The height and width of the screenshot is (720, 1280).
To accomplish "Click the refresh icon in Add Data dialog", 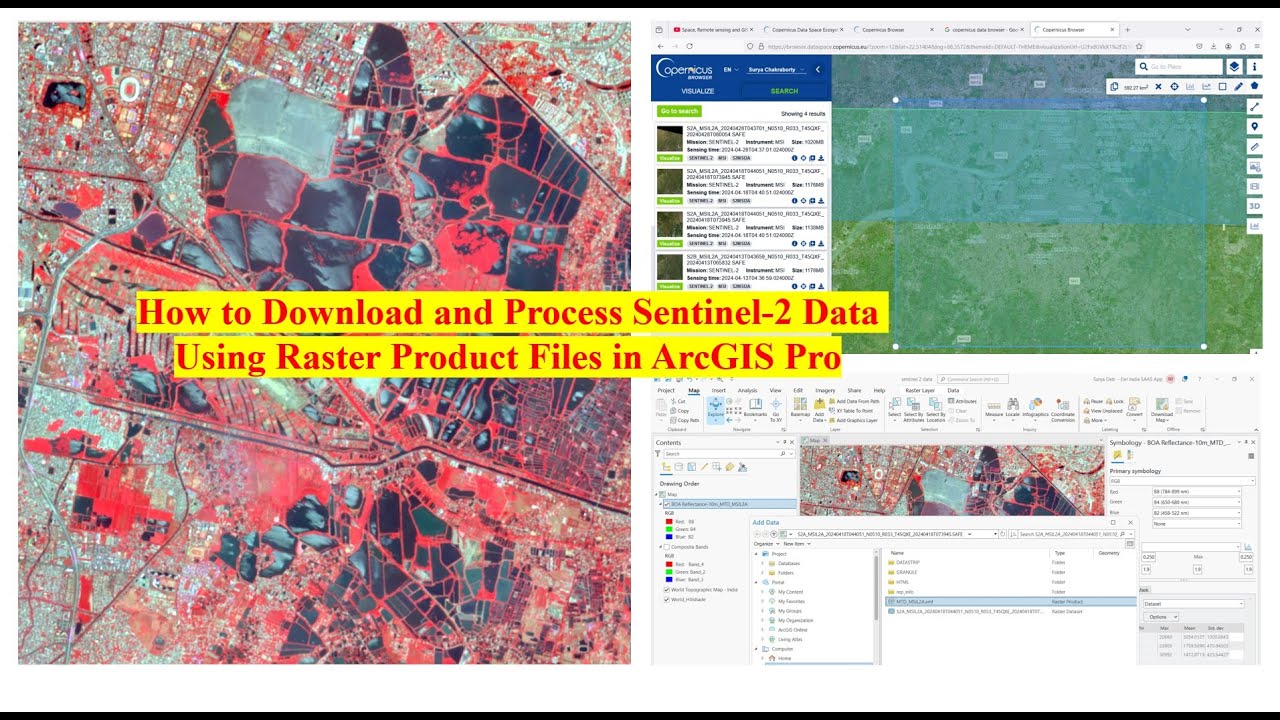I will point(1002,534).
